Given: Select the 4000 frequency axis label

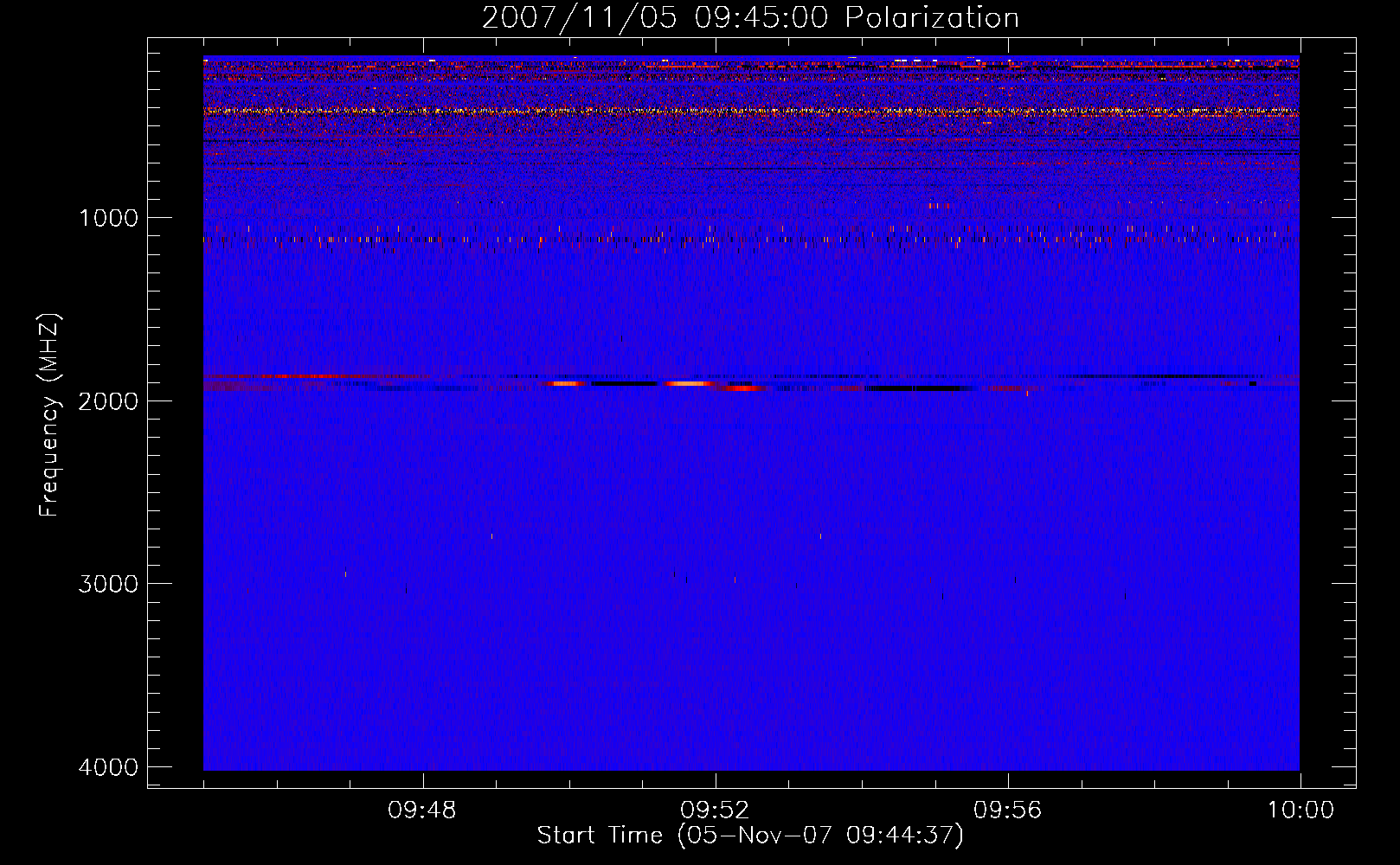Looking at the screenshot, I should [108, 767].
